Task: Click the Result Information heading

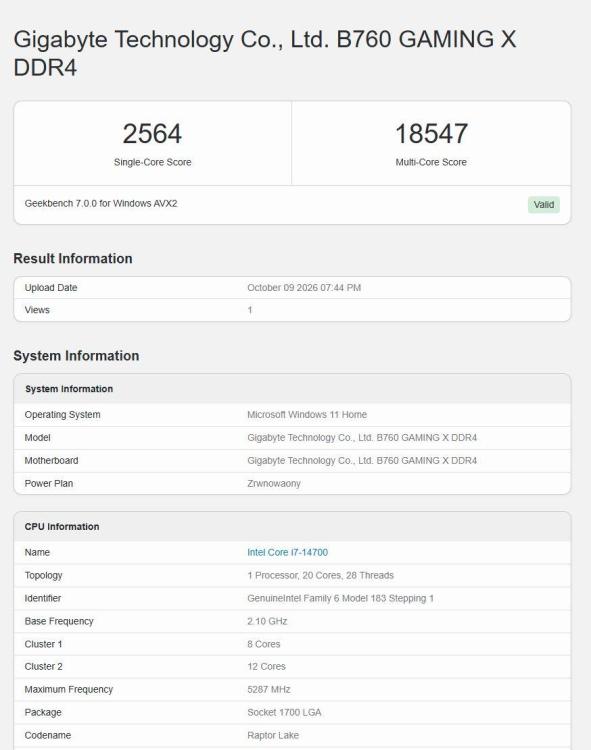Action: pos(73,258)
